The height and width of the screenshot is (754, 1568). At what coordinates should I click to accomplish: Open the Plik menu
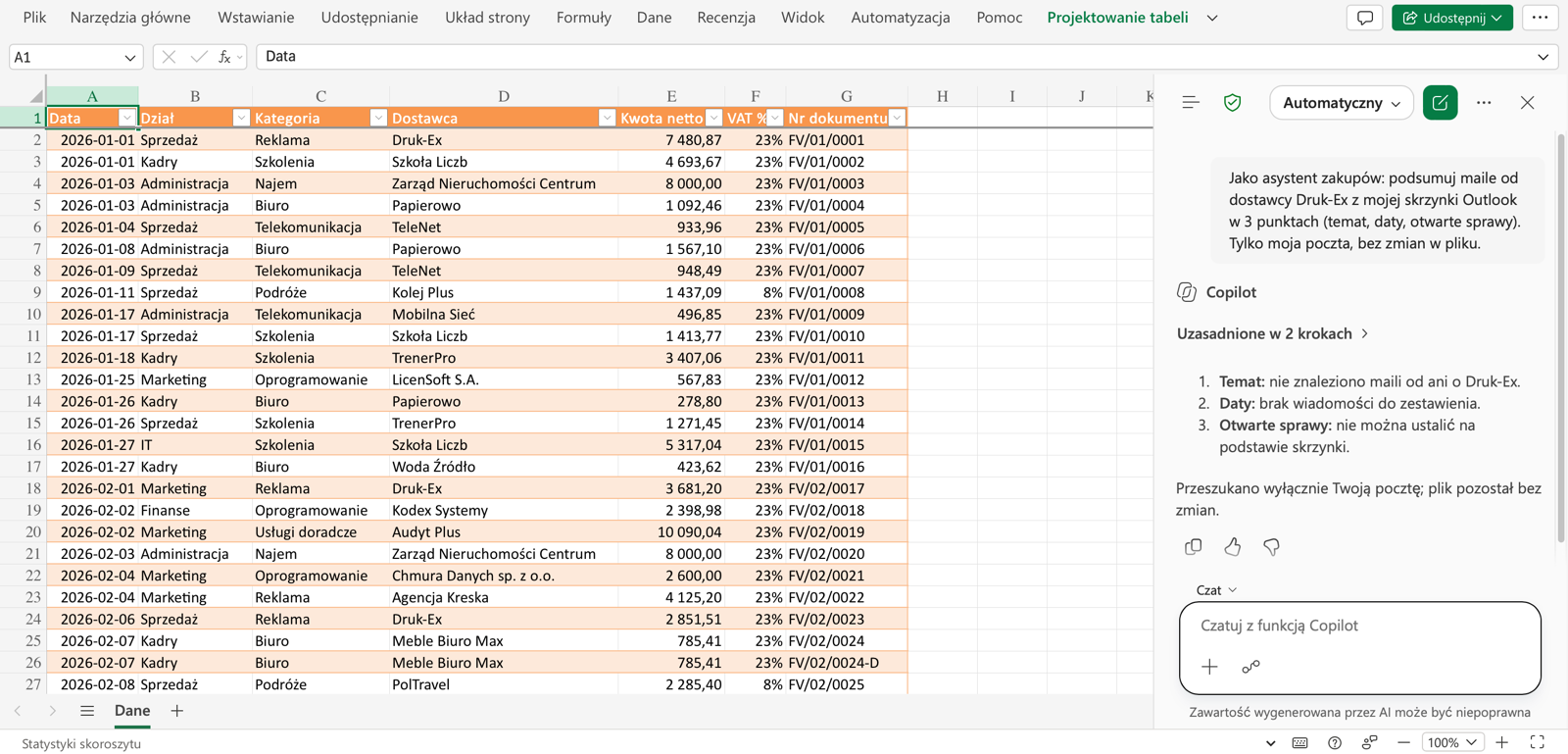pyautogui.click(x=34, y=18)
